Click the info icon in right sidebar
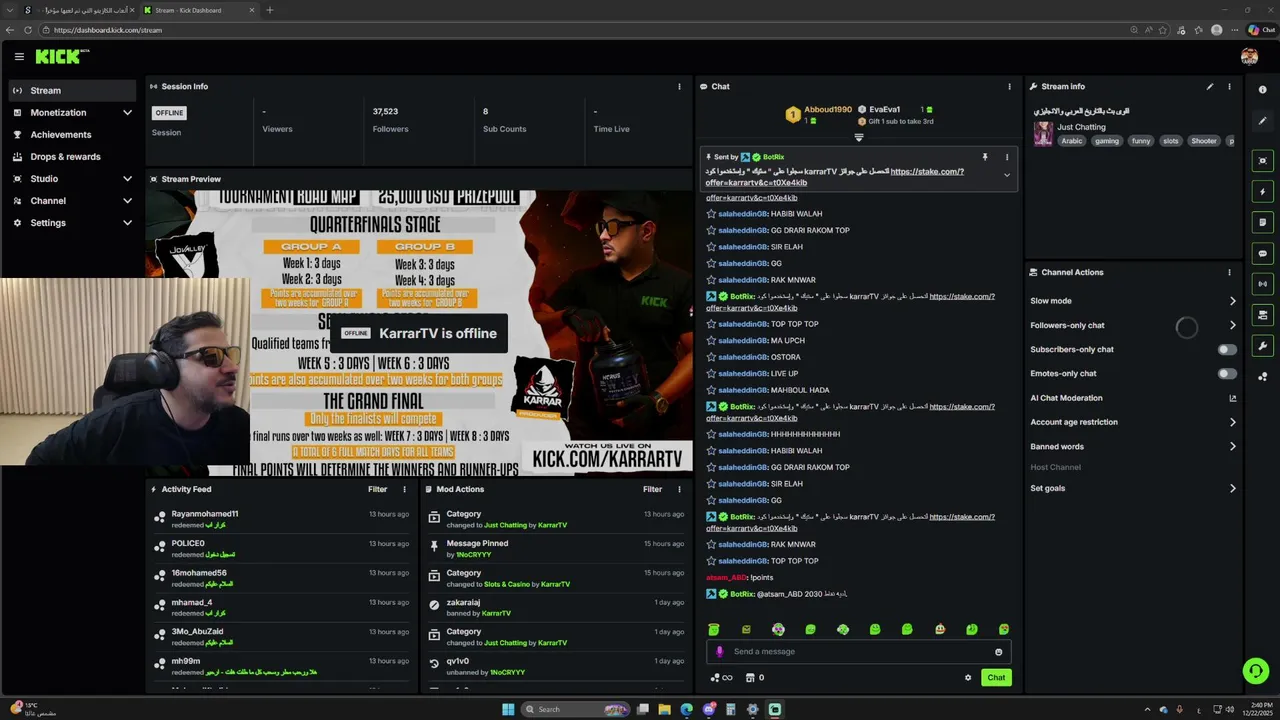Screen dimensions: 1280x720 pos(1263,90)
